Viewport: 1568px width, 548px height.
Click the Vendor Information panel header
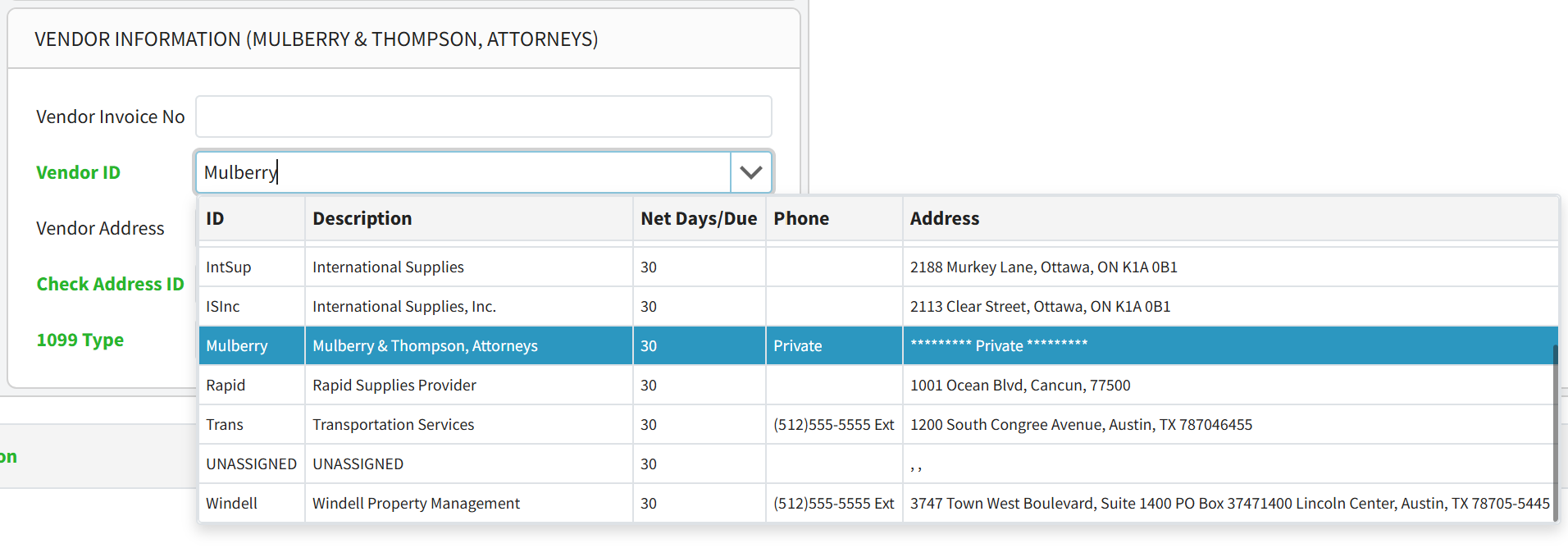[x=317, y=39]
